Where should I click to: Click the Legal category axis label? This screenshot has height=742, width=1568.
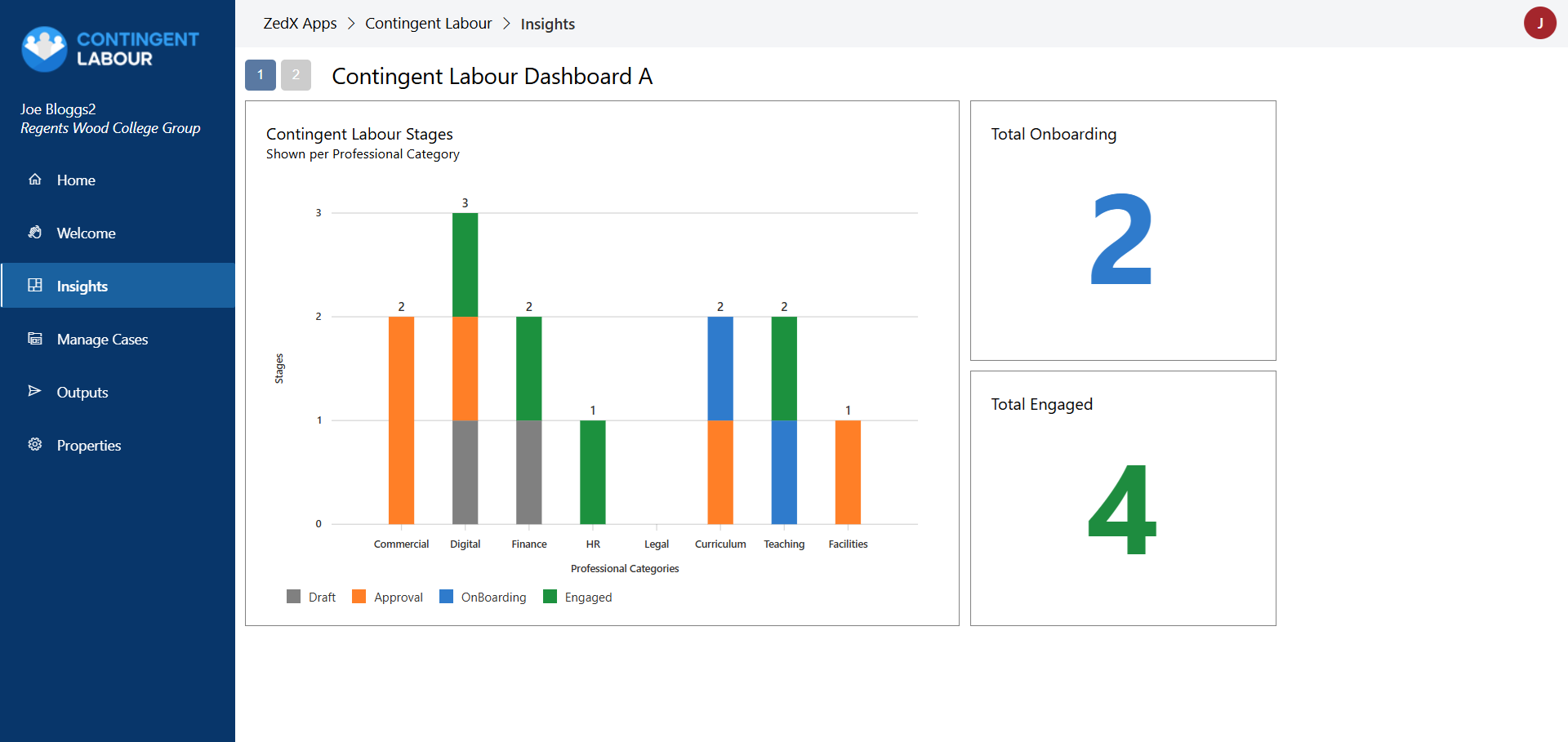(x=657, y=544)
